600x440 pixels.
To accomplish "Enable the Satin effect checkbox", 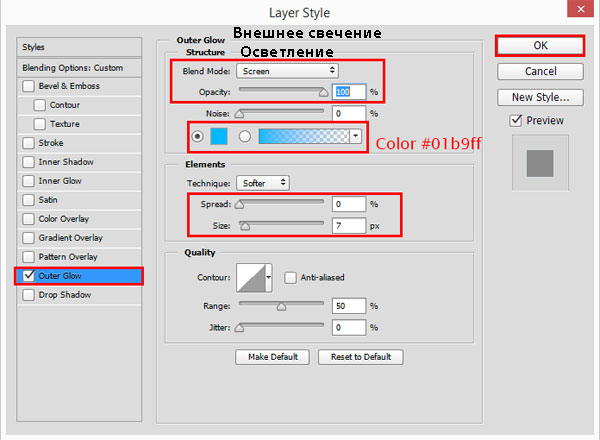I will pos(28,200).
